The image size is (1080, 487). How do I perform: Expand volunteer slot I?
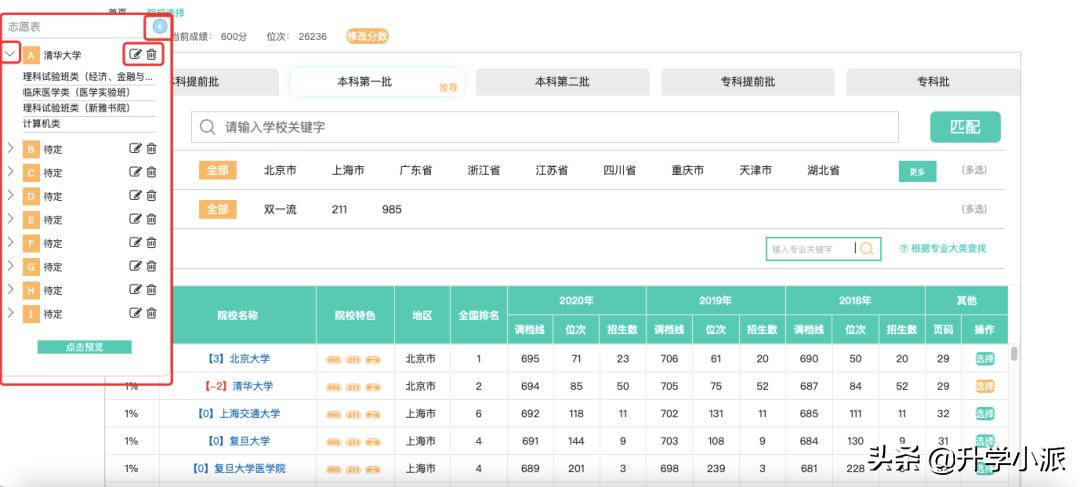pos(10,312)
